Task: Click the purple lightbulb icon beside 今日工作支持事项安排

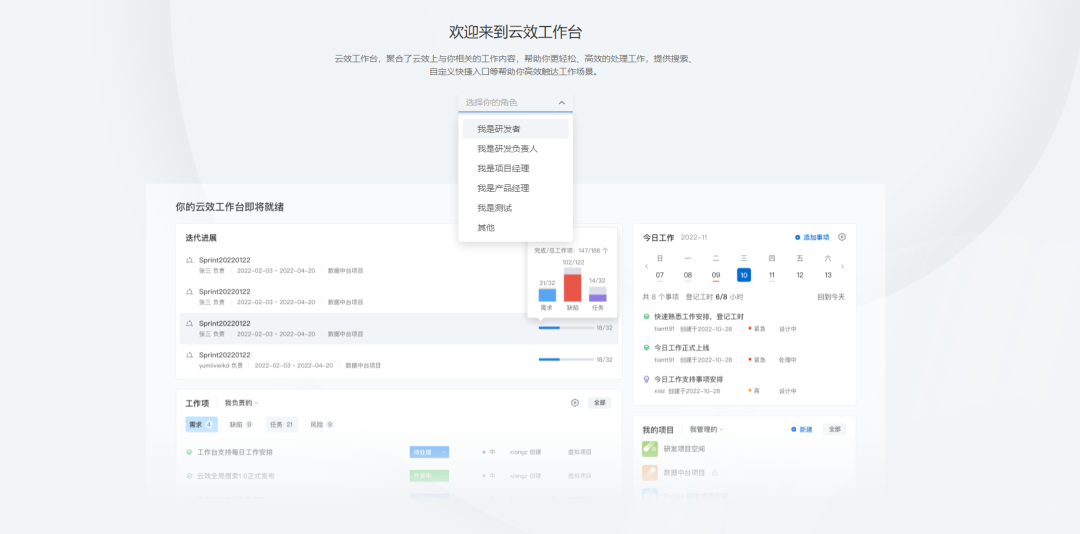Action: (x=646, y=379)
